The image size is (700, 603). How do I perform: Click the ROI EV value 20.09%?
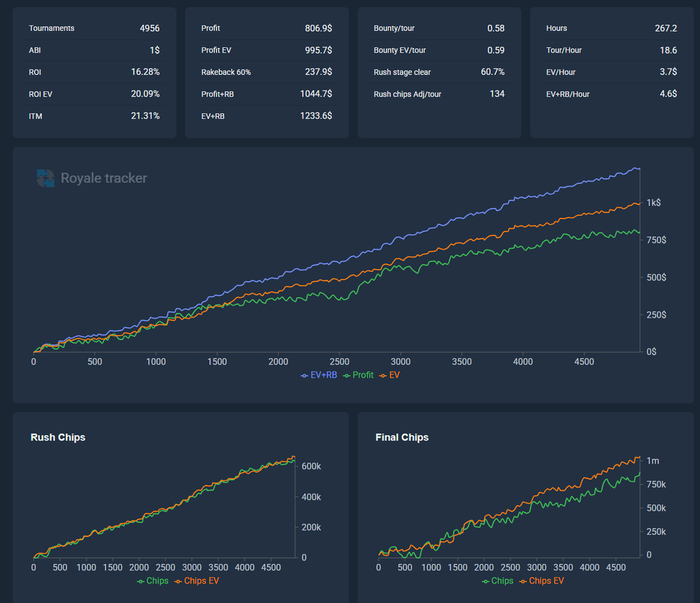tap(145, 94)
